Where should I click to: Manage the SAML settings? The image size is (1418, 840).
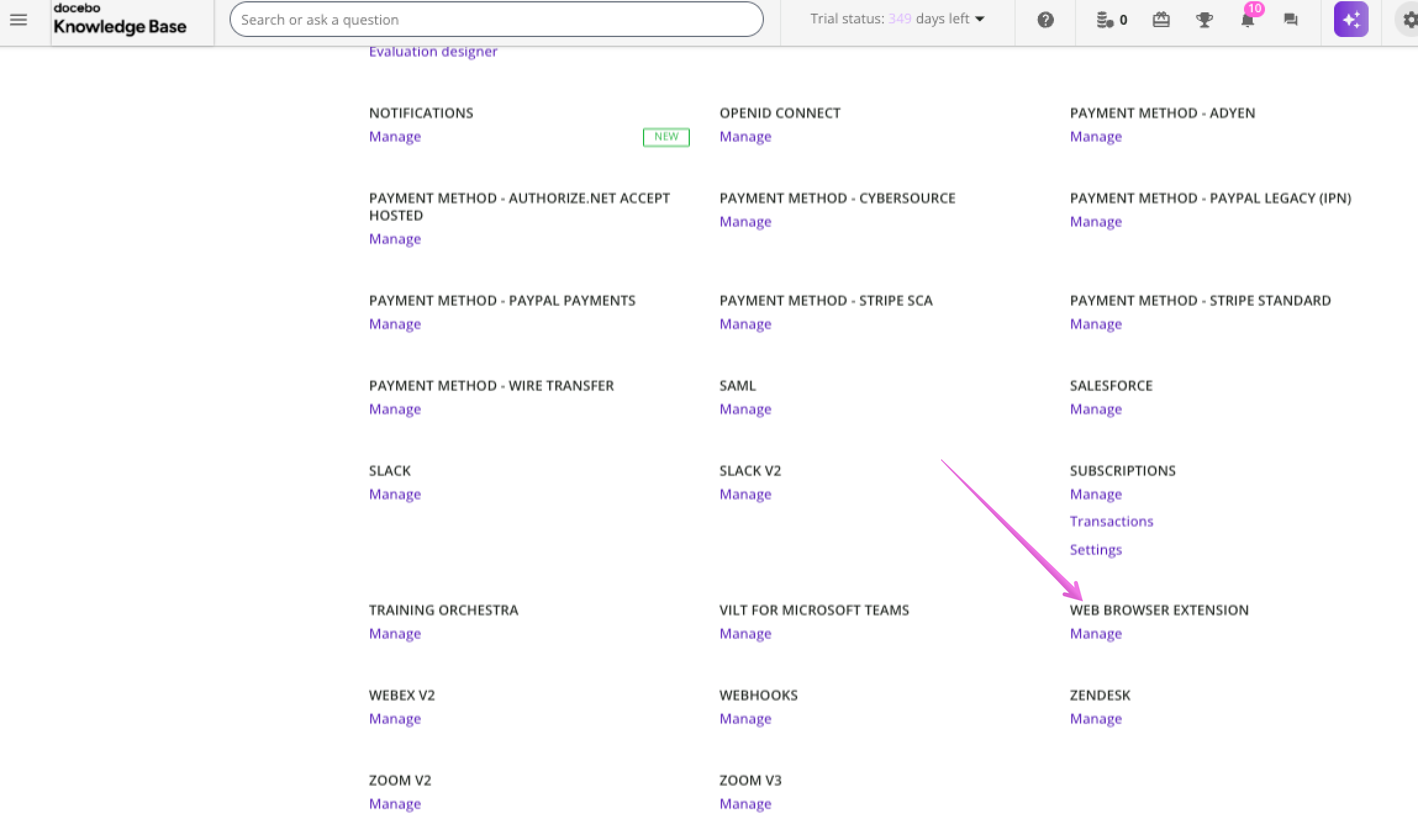(745, 409)
